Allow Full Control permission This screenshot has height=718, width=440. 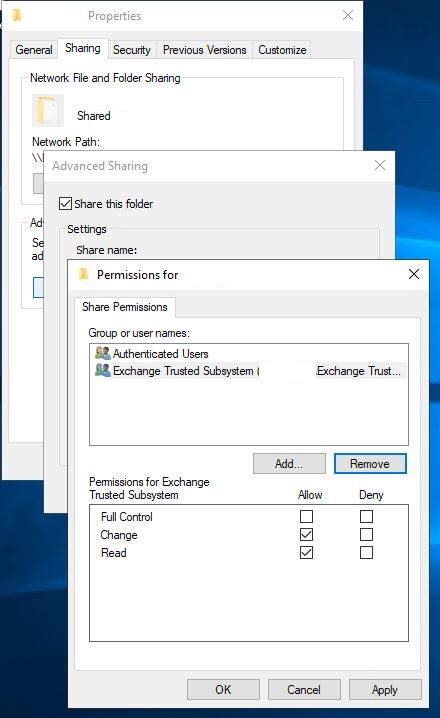coord(306,517)
